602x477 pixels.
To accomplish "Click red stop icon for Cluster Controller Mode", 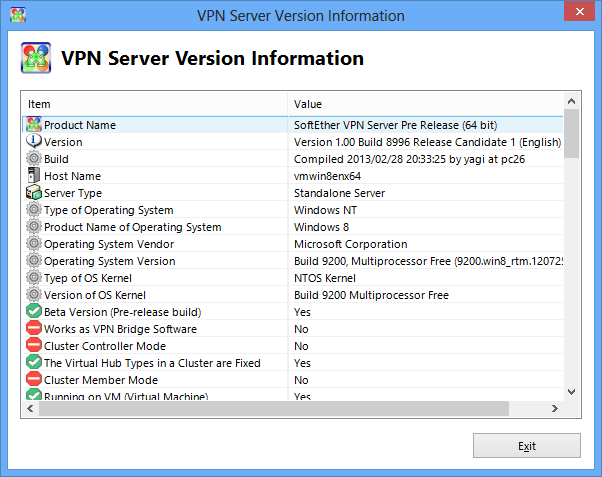I will tap(33, 345).
